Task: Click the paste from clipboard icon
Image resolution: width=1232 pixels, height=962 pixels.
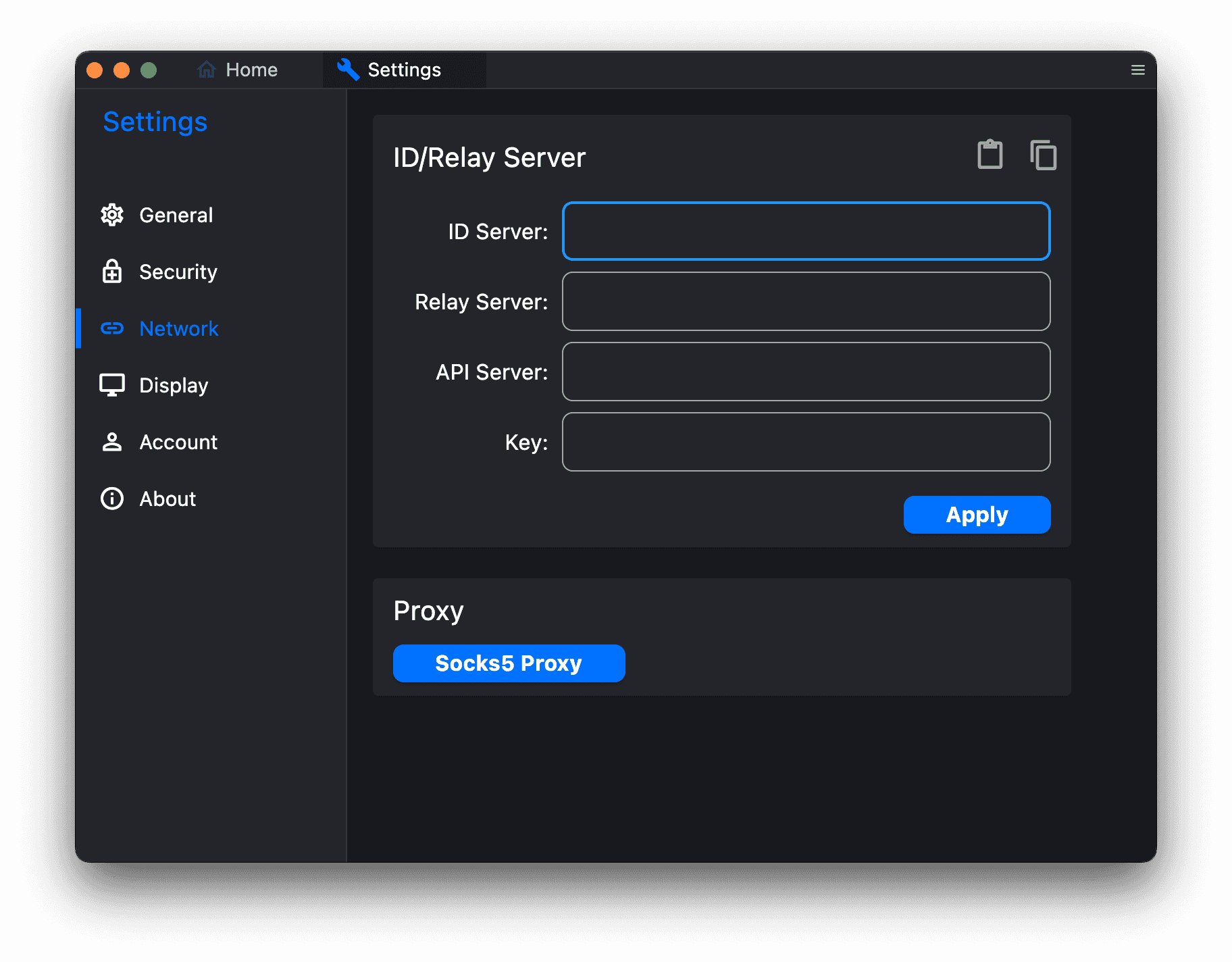Action: point(990,155)
